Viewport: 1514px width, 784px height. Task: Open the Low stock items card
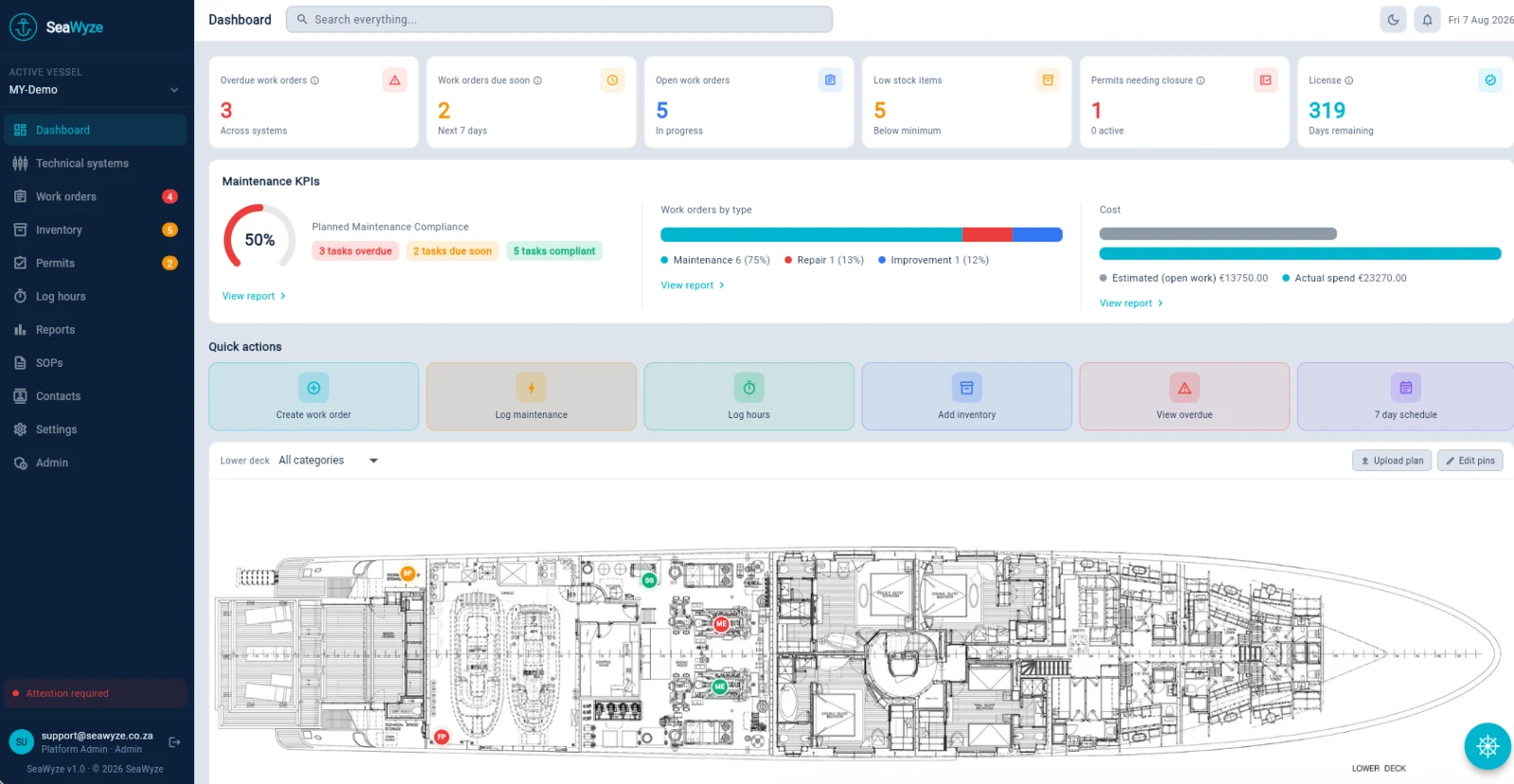(967, 102)
